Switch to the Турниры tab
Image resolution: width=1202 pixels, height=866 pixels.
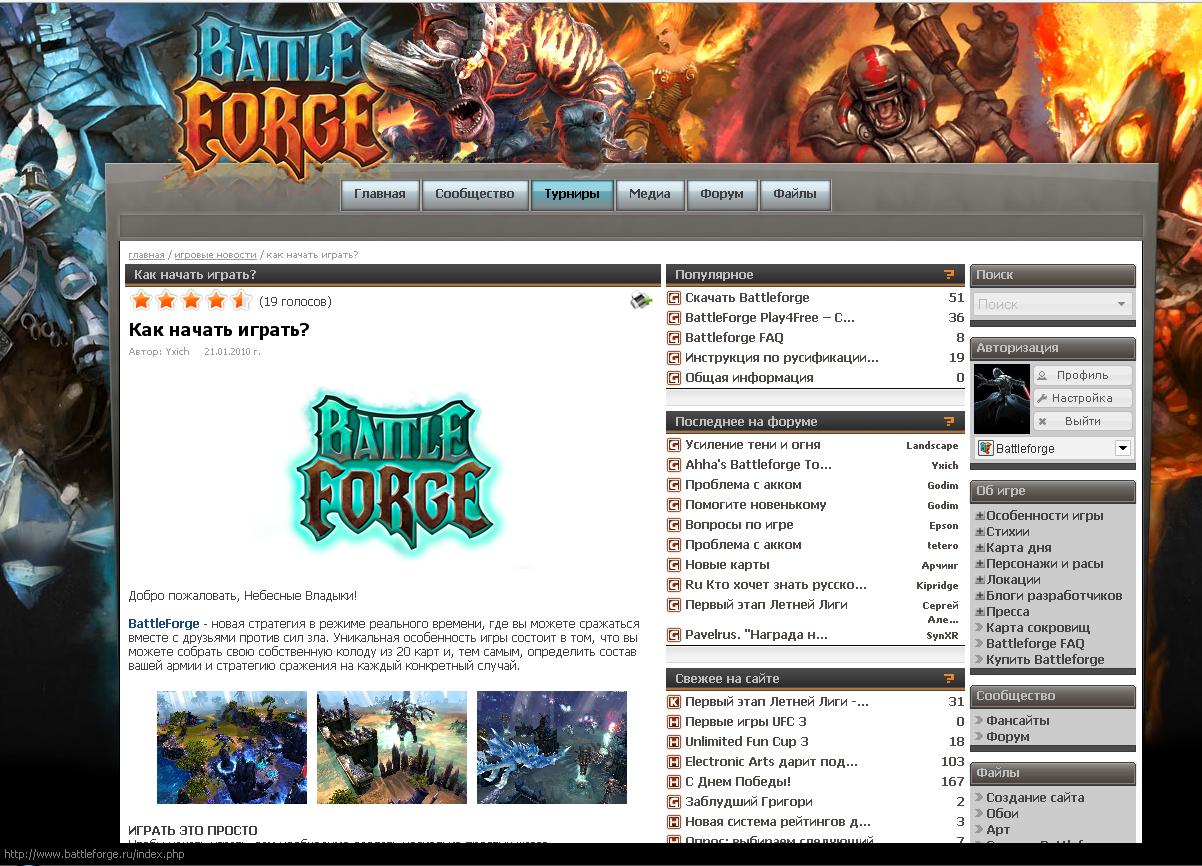pos(572,194)
